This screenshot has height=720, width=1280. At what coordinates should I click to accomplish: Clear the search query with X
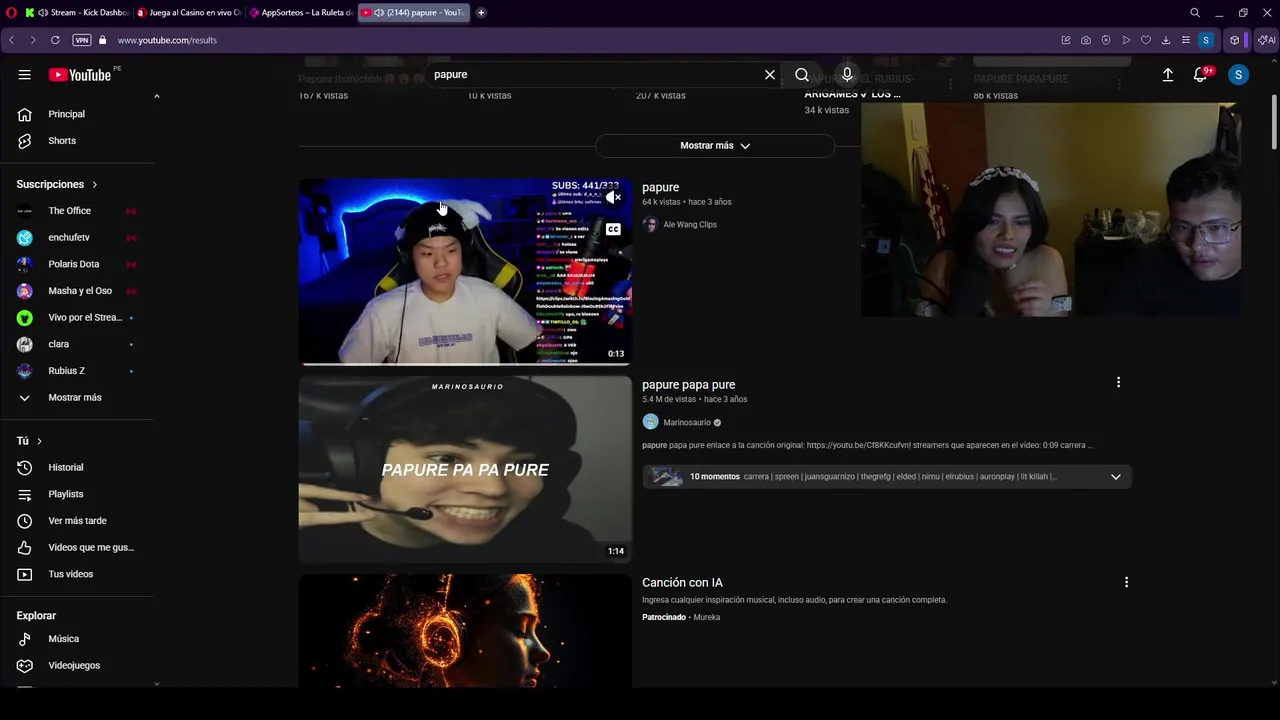[770, 74]
